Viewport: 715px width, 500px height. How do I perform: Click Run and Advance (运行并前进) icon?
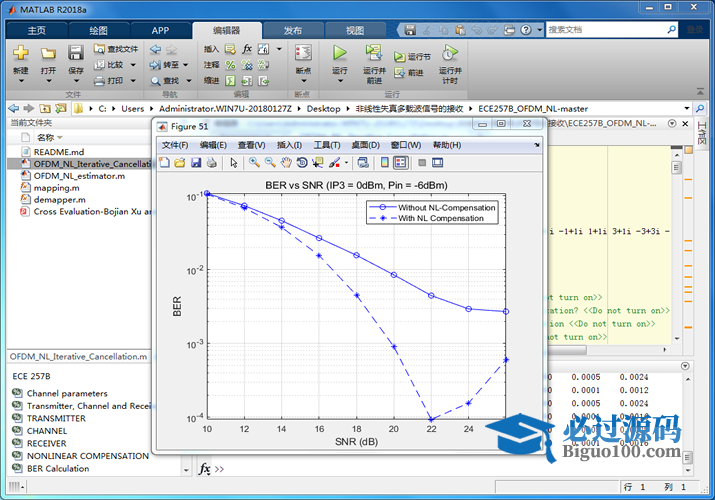point(374,52)
